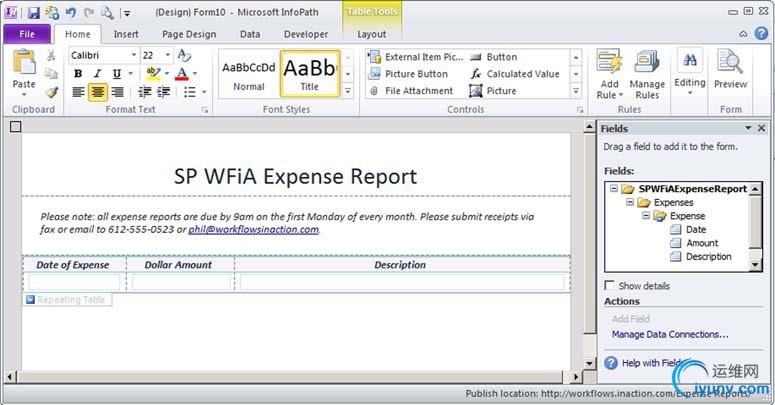
Task: Toggle Bold formatting
Action: pyautogui.click(x=78, y=74)
